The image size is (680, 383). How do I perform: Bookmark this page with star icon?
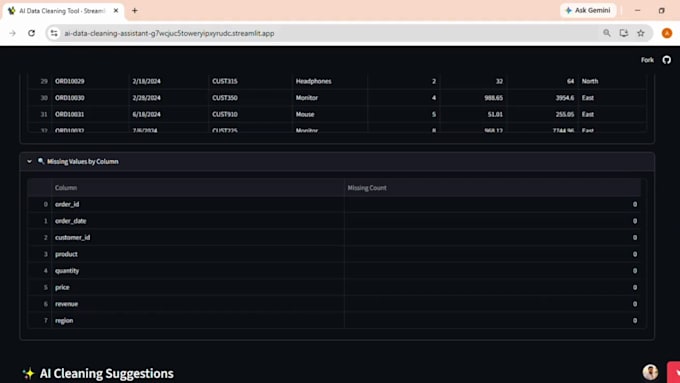641,33
